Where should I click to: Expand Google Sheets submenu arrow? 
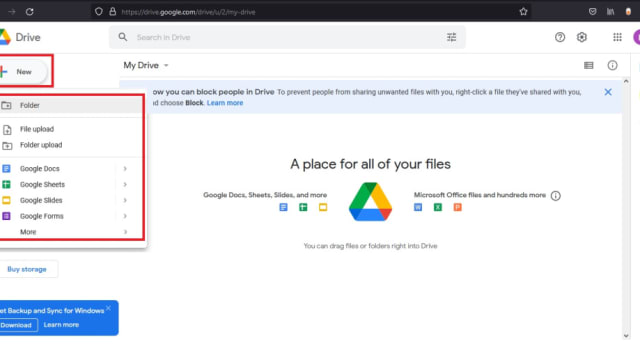click(125, 184)
